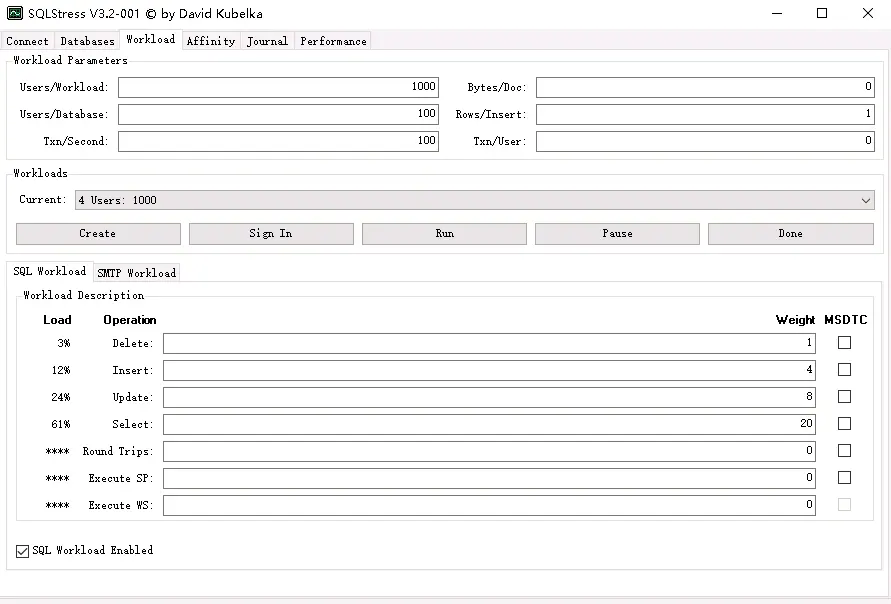891x604 pixels.
Task: Show the Performance tab
Action: click(333, 41)
